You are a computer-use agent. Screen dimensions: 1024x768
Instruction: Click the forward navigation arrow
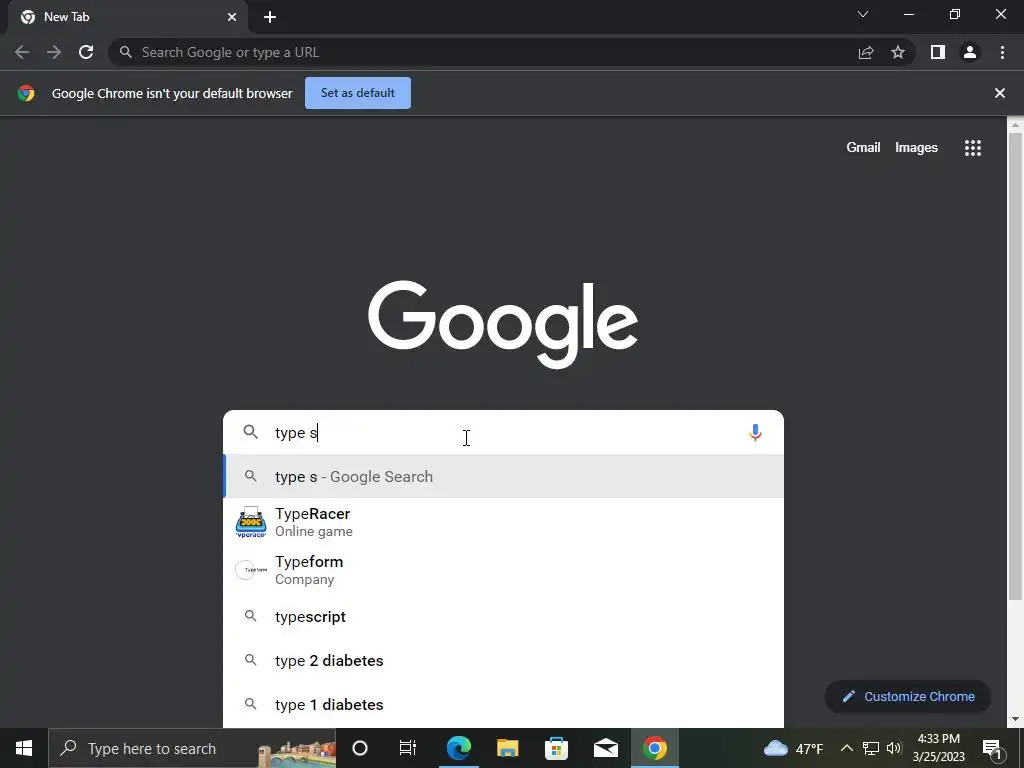tap(54, 52)
